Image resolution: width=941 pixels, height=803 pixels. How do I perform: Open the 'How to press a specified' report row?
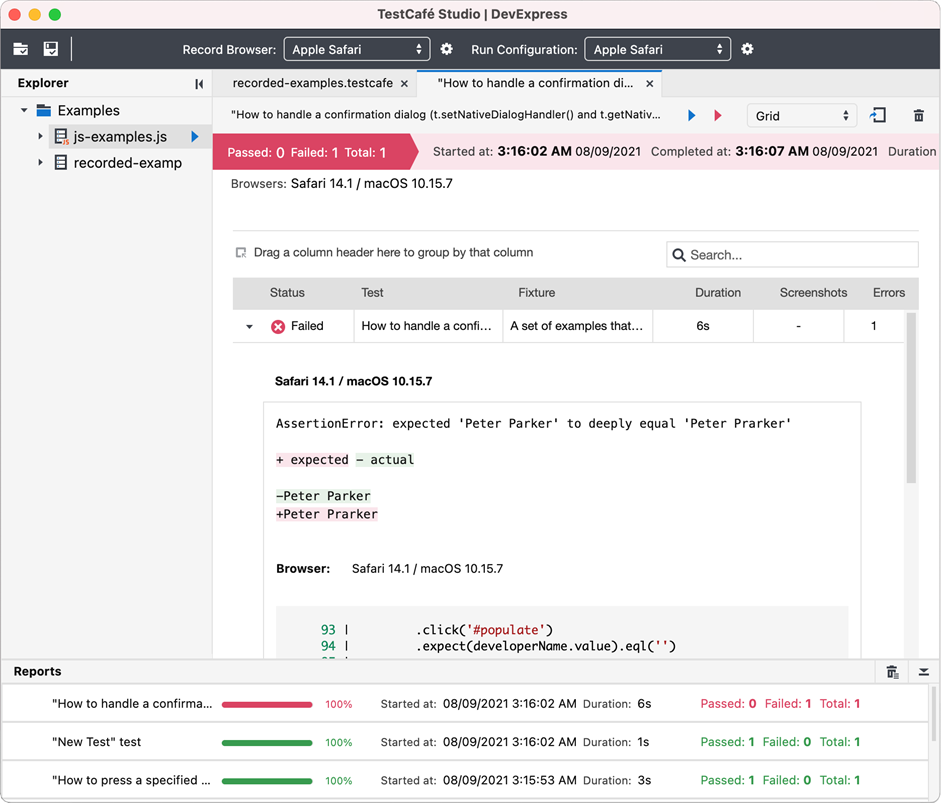(465, 780)
